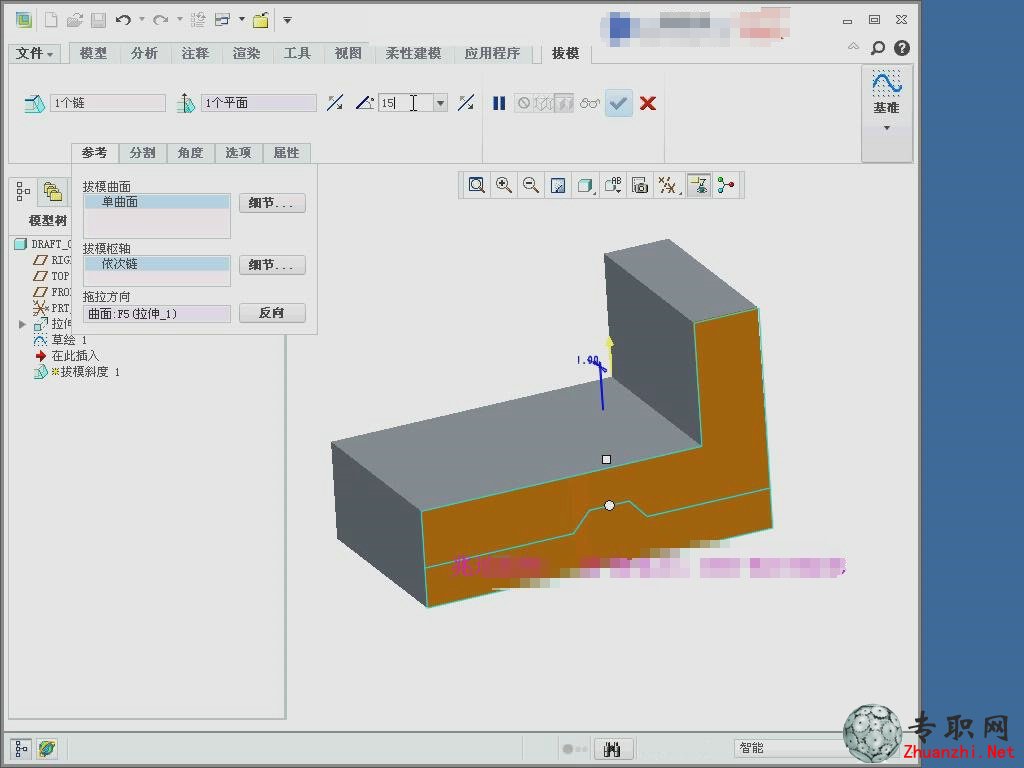
Task: Click the 1个平面 collector field
Action: click(259, 103)
